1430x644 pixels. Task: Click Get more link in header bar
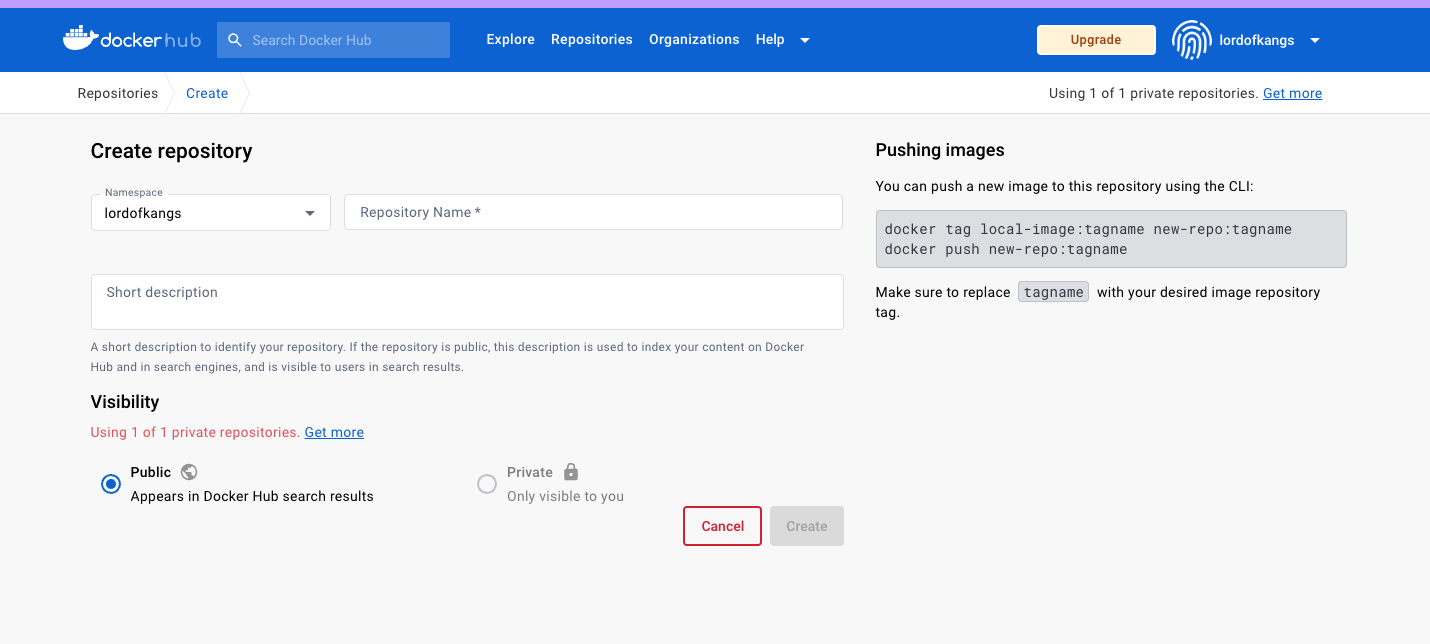[x=1292, y=93]
